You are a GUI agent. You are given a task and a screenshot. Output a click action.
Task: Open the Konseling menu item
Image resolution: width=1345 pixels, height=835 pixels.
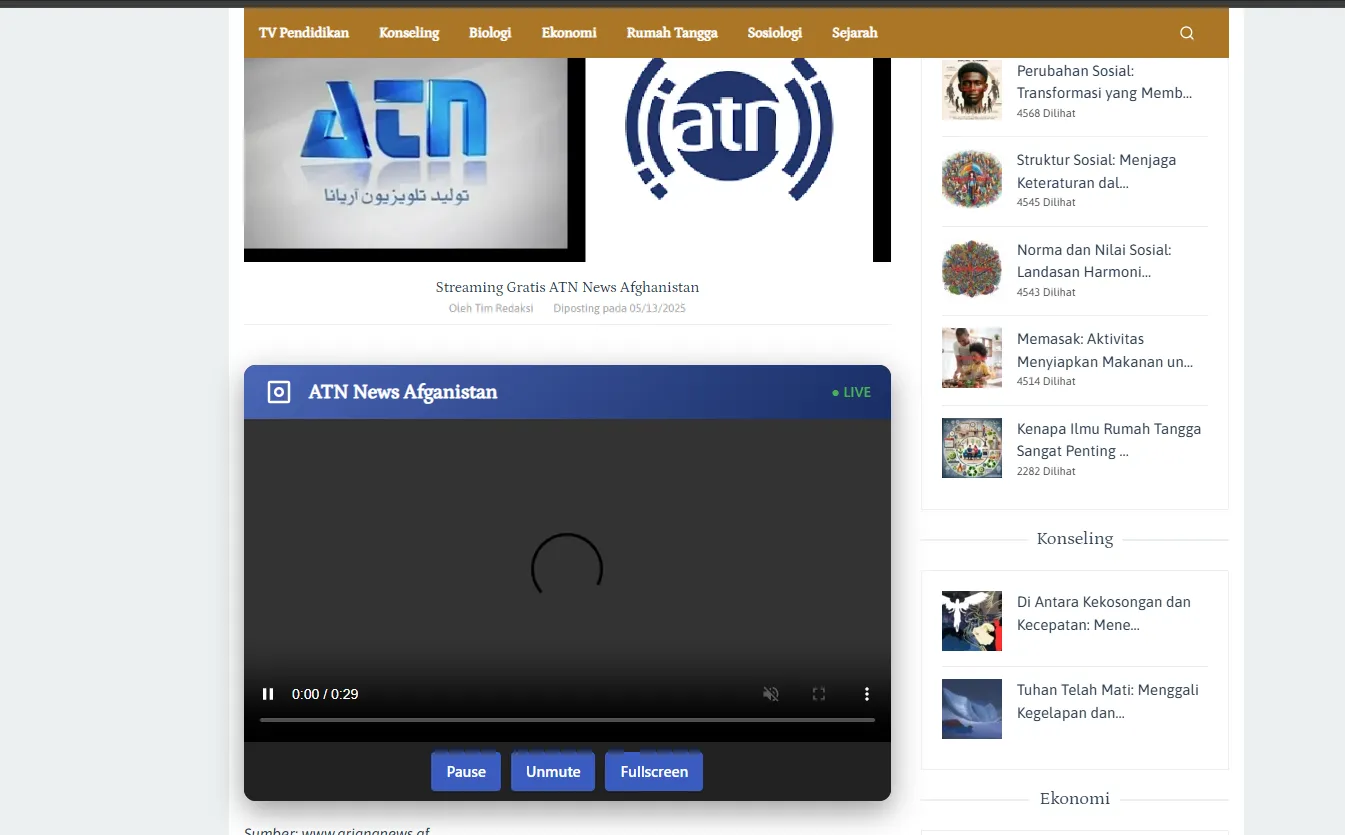point(409,33)
